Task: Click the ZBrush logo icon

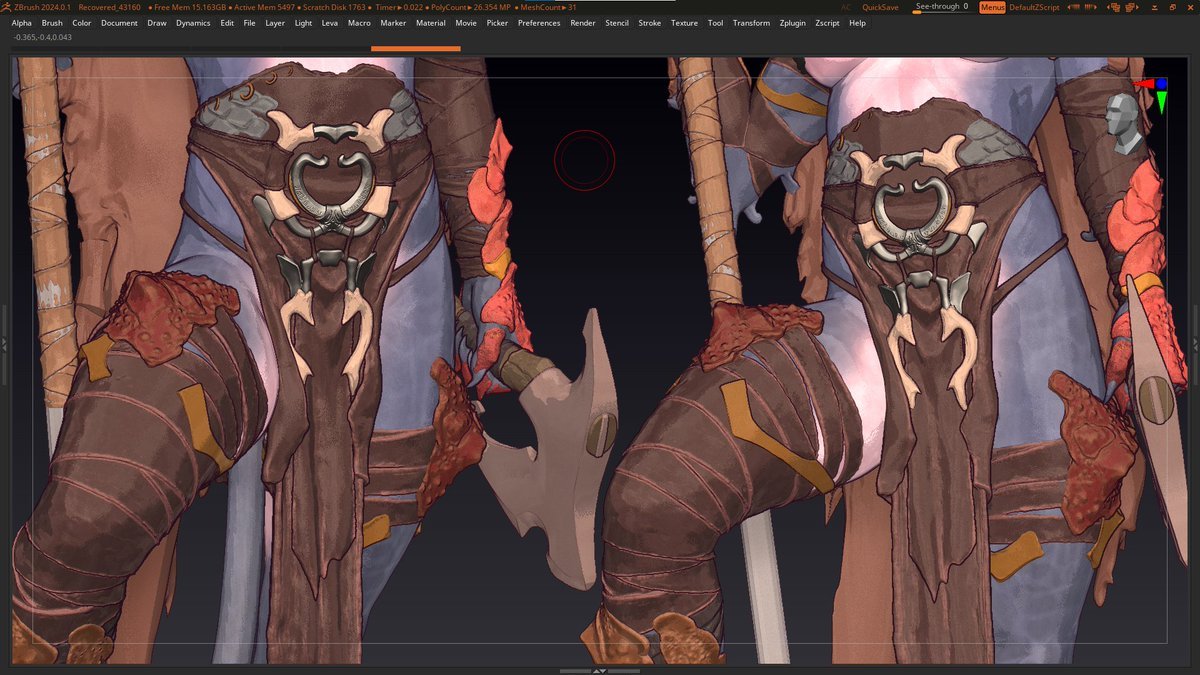Action: tap(7, 7)
